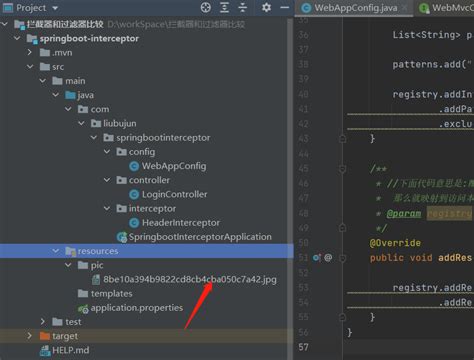
Task: Click the @ gutter marker on line 51
Action: tap(328, 258)
